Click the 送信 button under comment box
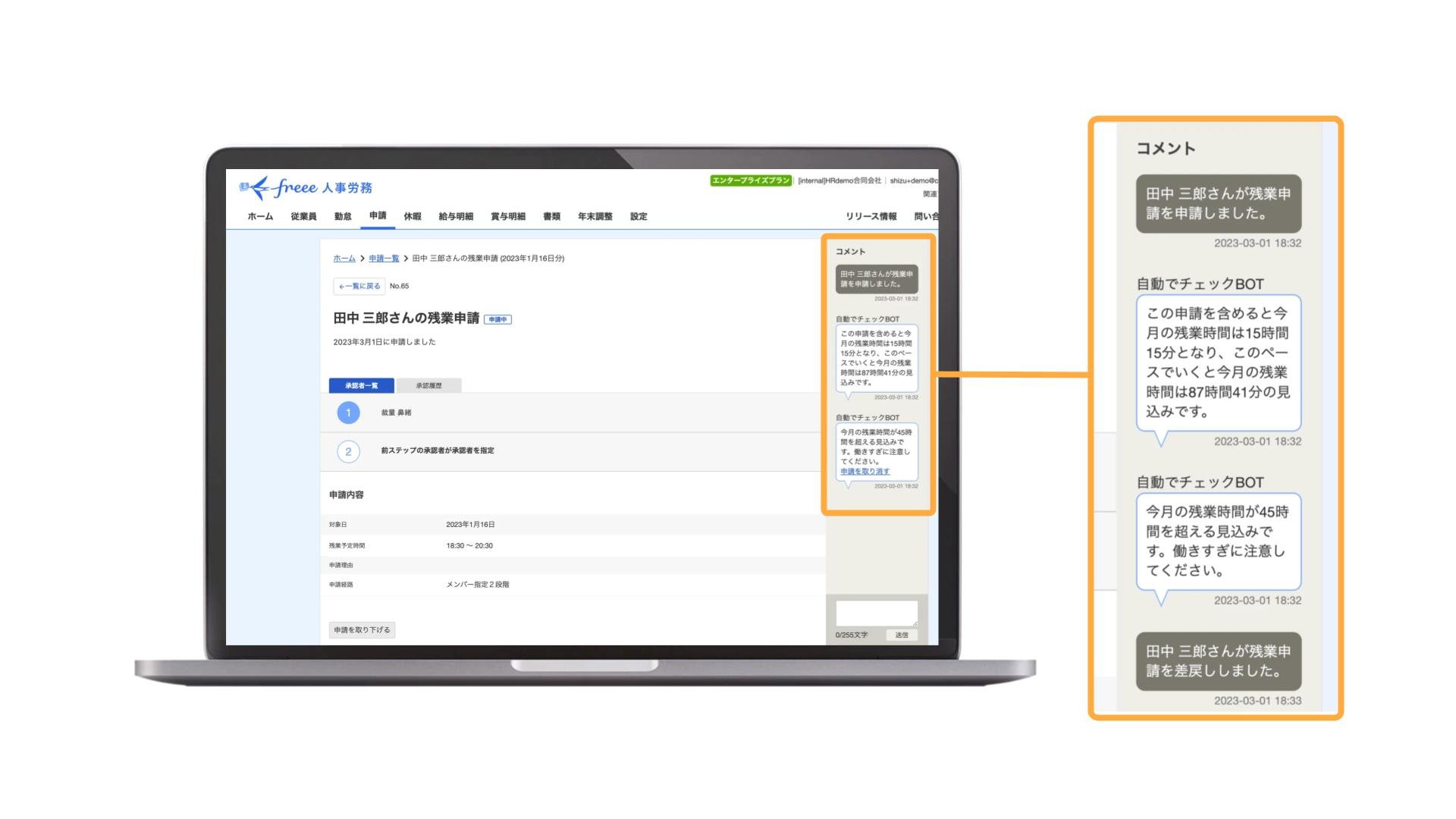This screenshot has width=1456, height=819. coord(901,635)
